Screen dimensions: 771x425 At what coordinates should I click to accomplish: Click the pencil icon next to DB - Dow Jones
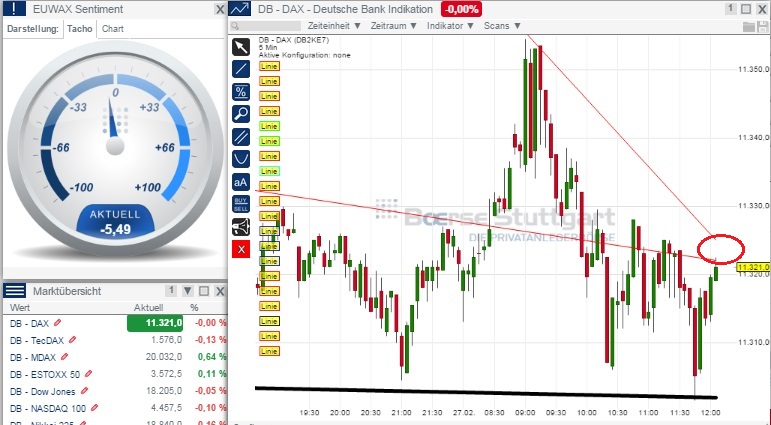coord(85,391)
